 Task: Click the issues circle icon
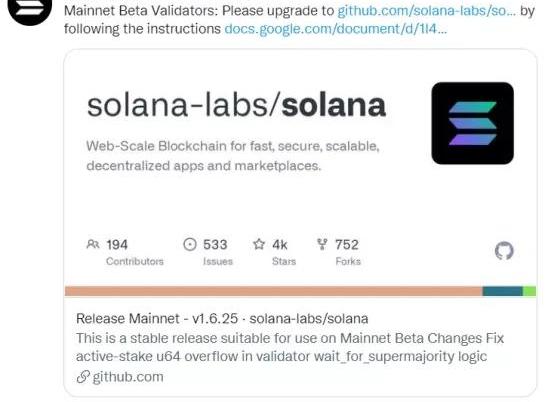pyautogui.click(x=190, y=244)
